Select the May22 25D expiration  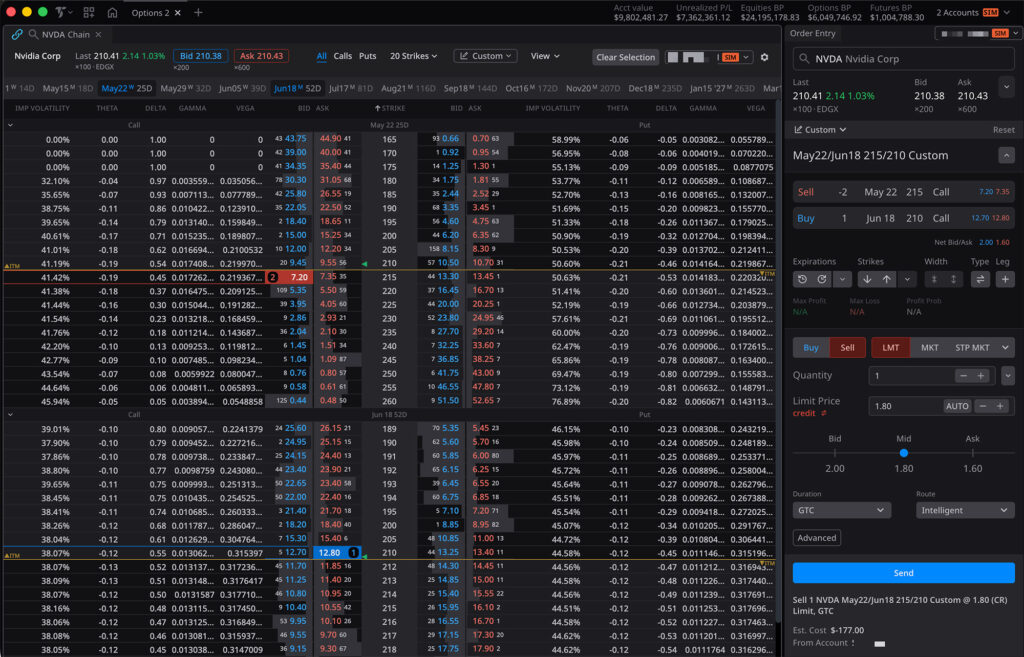click(127, 88)
